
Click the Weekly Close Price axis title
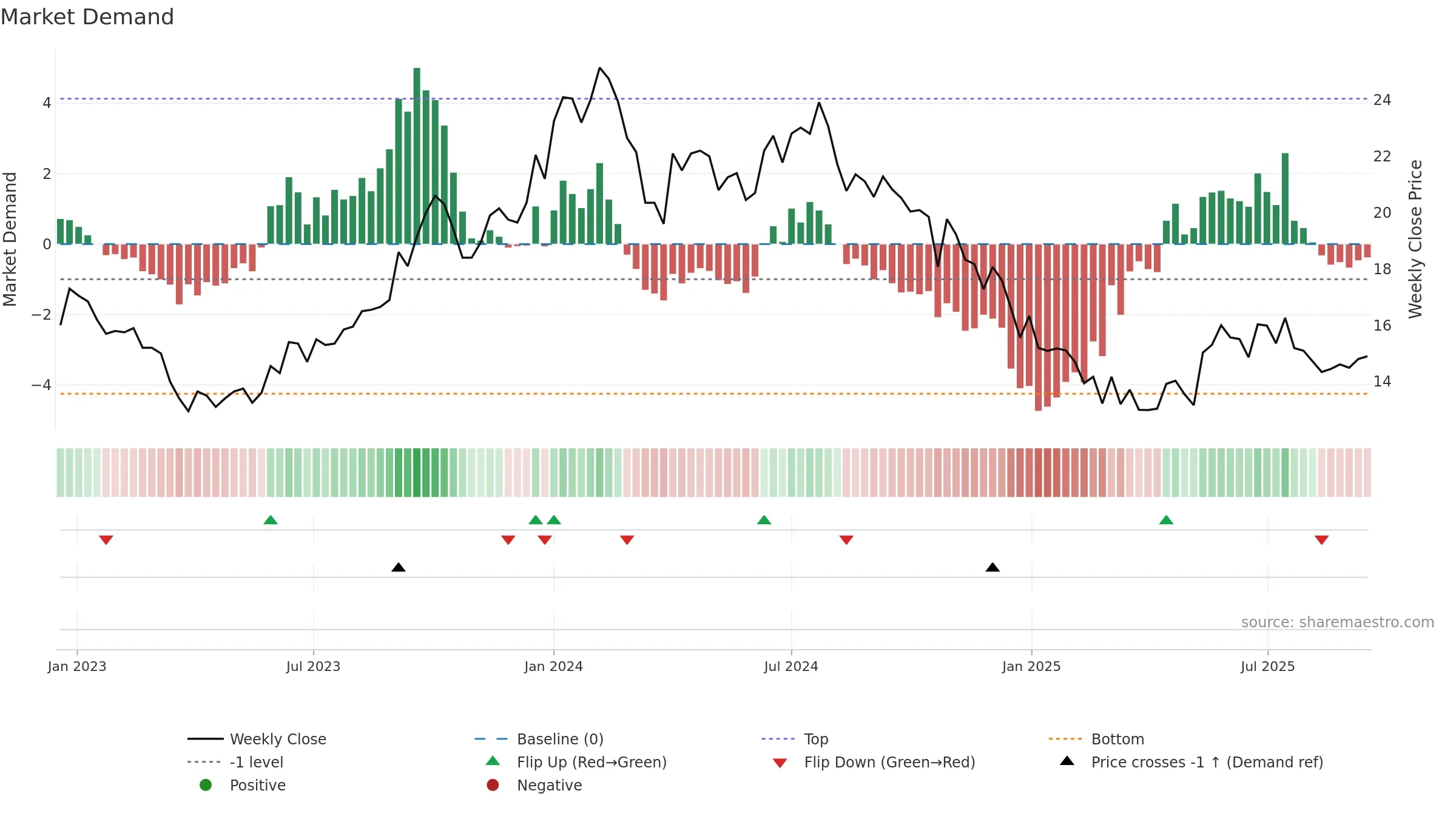click(1415, 239)
